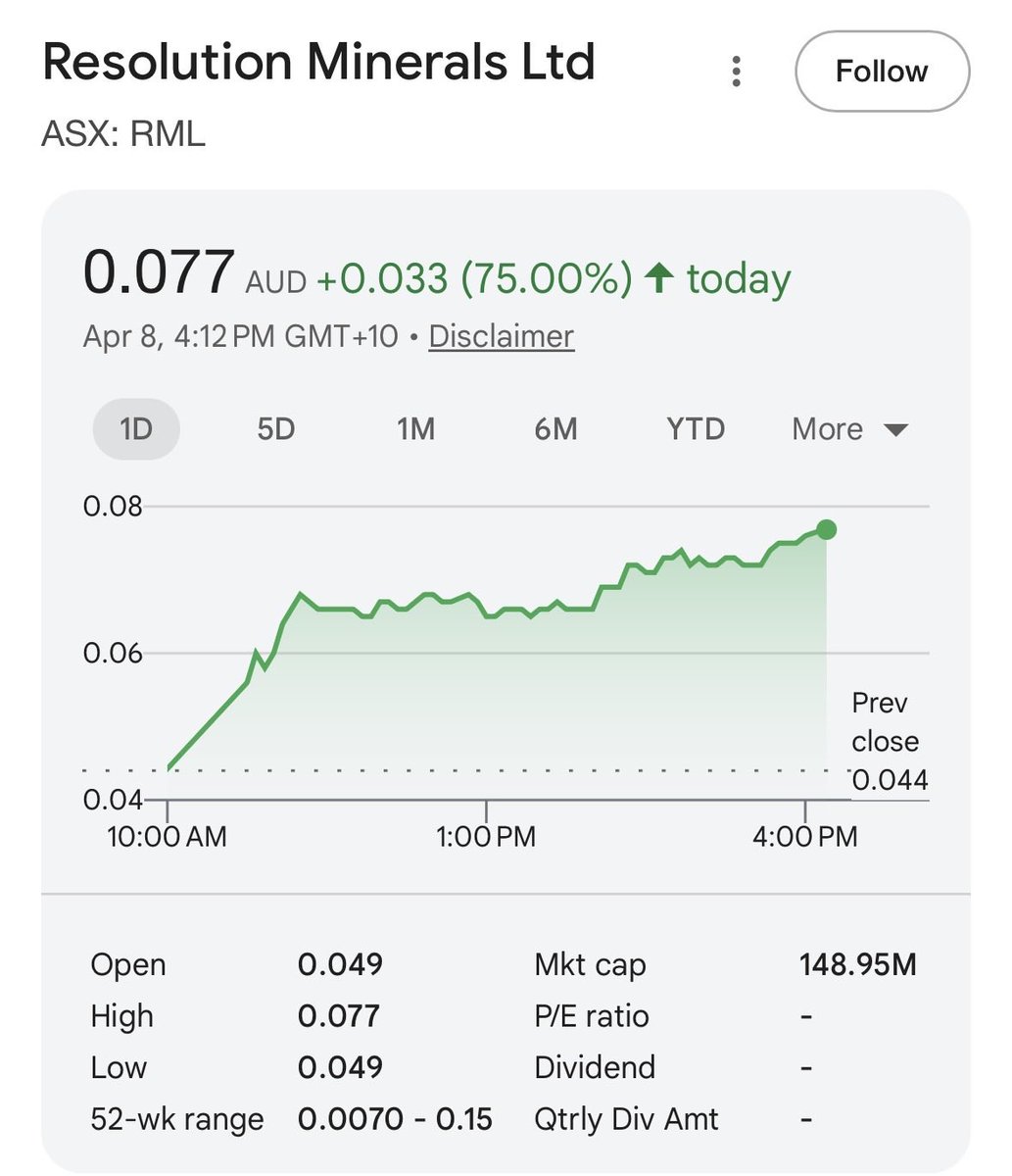The width and height of the screenshot is (1012, 1176).
Task: Click the ASX: RML ticker text
Action: (x=123, y=133)
